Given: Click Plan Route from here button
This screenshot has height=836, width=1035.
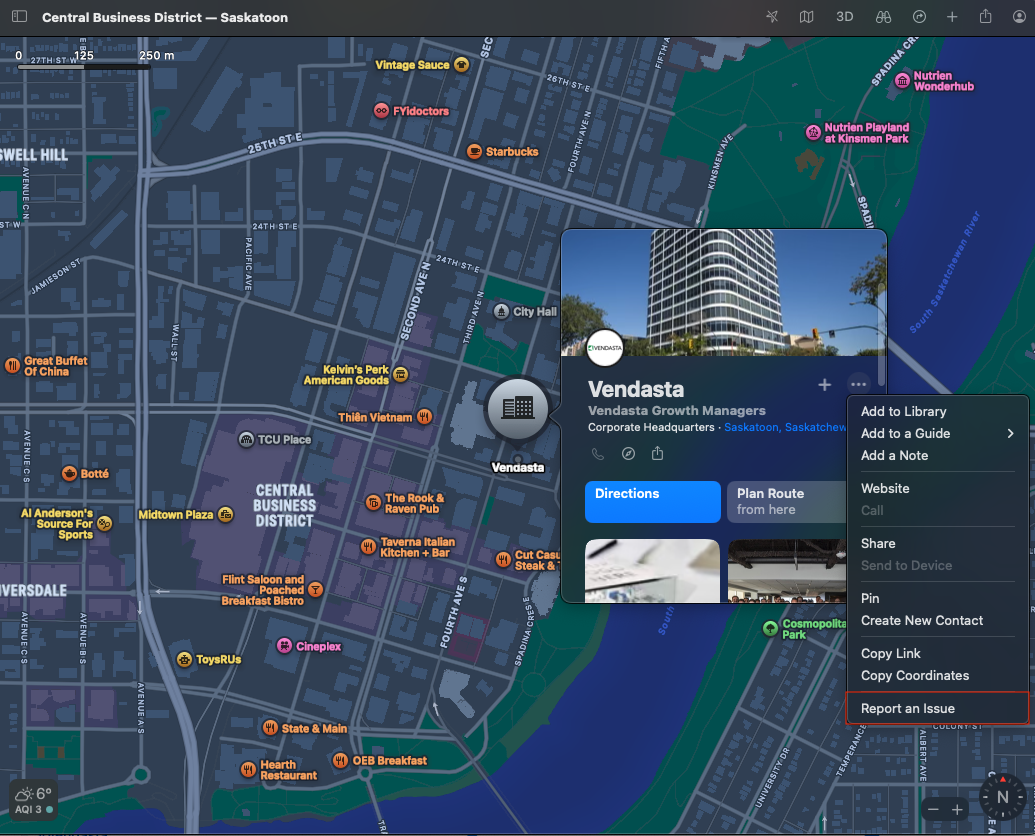Looking at the screenshot, I should 787,501.
